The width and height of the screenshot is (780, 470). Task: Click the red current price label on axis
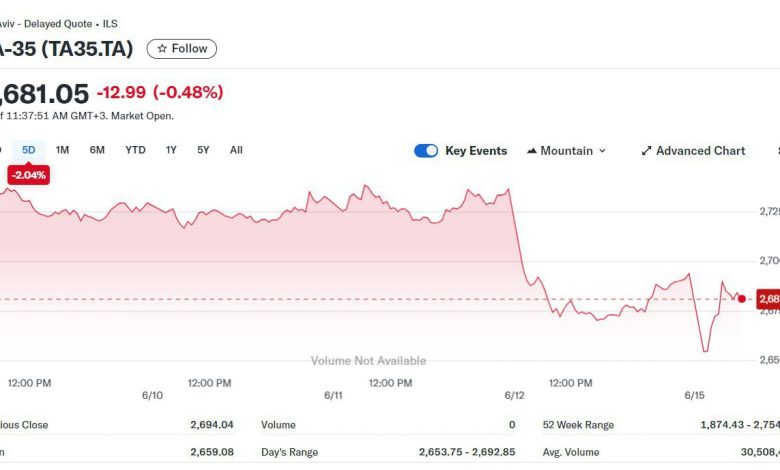pyautogui.click(x=768, y=299)
